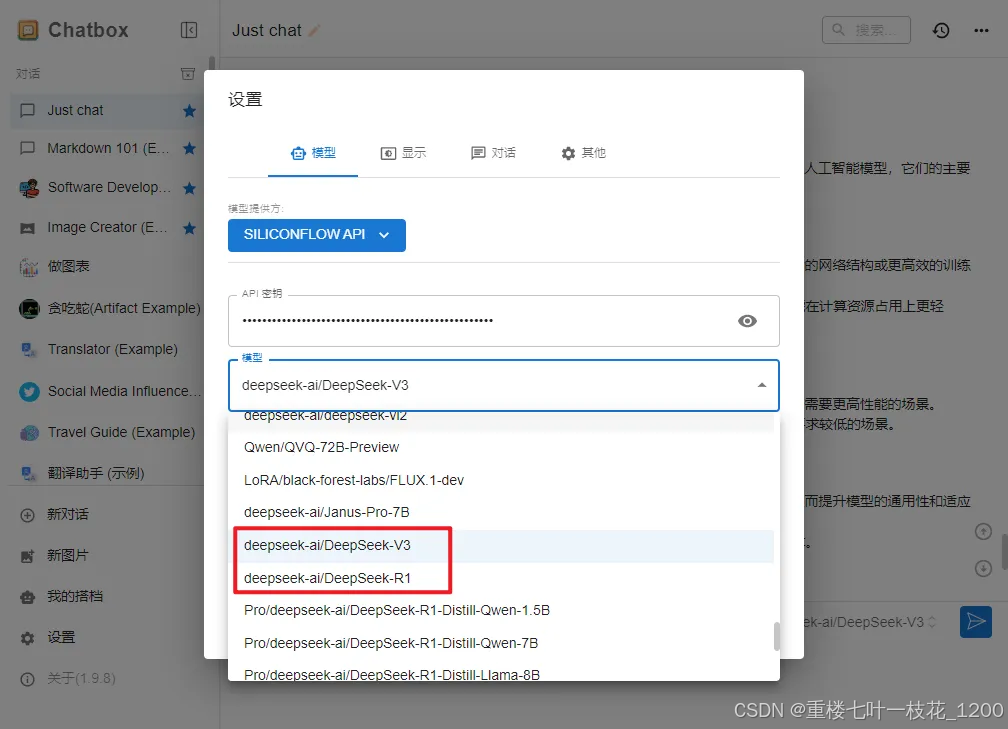Click the chat area scrollbar thumb

point(1004,554)
